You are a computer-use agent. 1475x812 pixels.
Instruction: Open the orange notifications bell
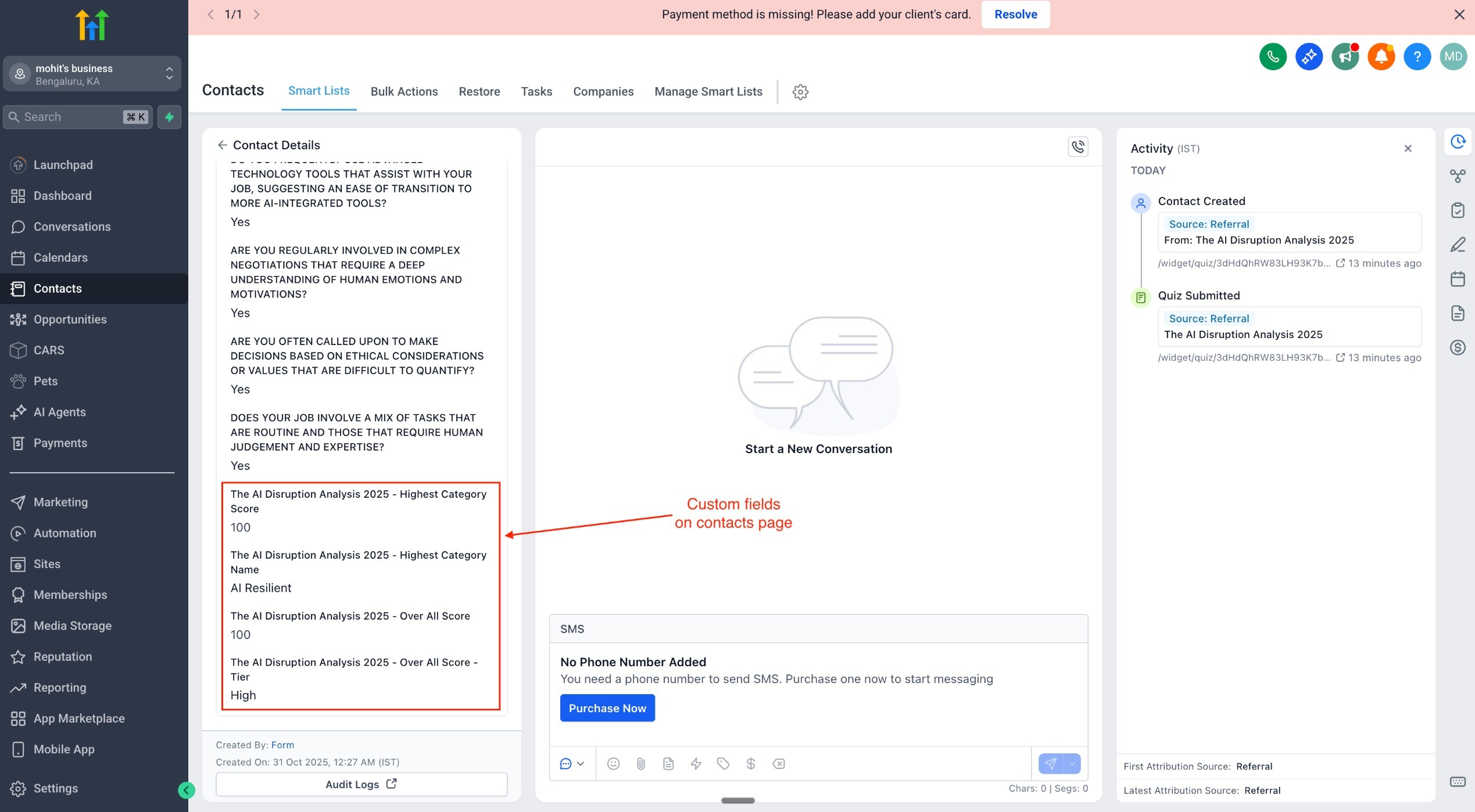pyautogui.click(x=1381, y=56)
